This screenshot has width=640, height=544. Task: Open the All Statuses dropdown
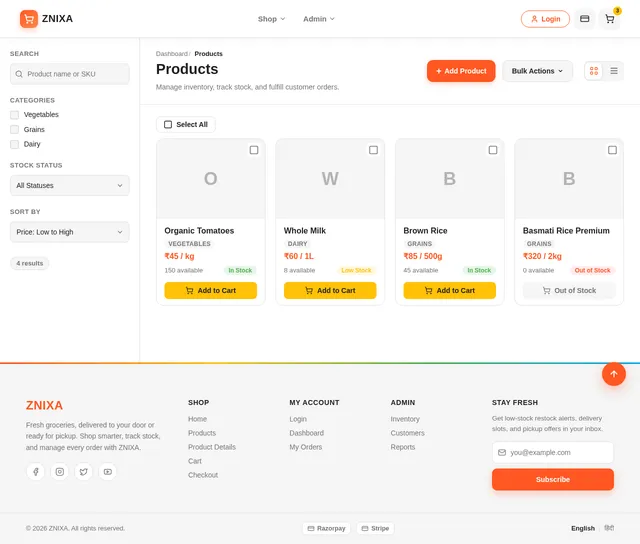[70, 185]
